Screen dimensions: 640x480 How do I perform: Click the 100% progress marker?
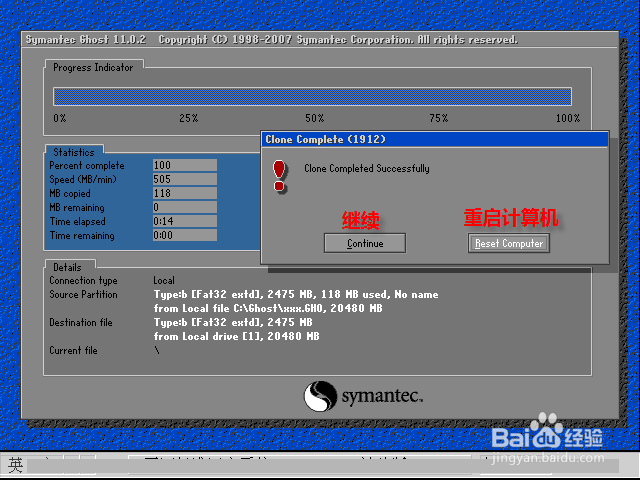[568, 118]
